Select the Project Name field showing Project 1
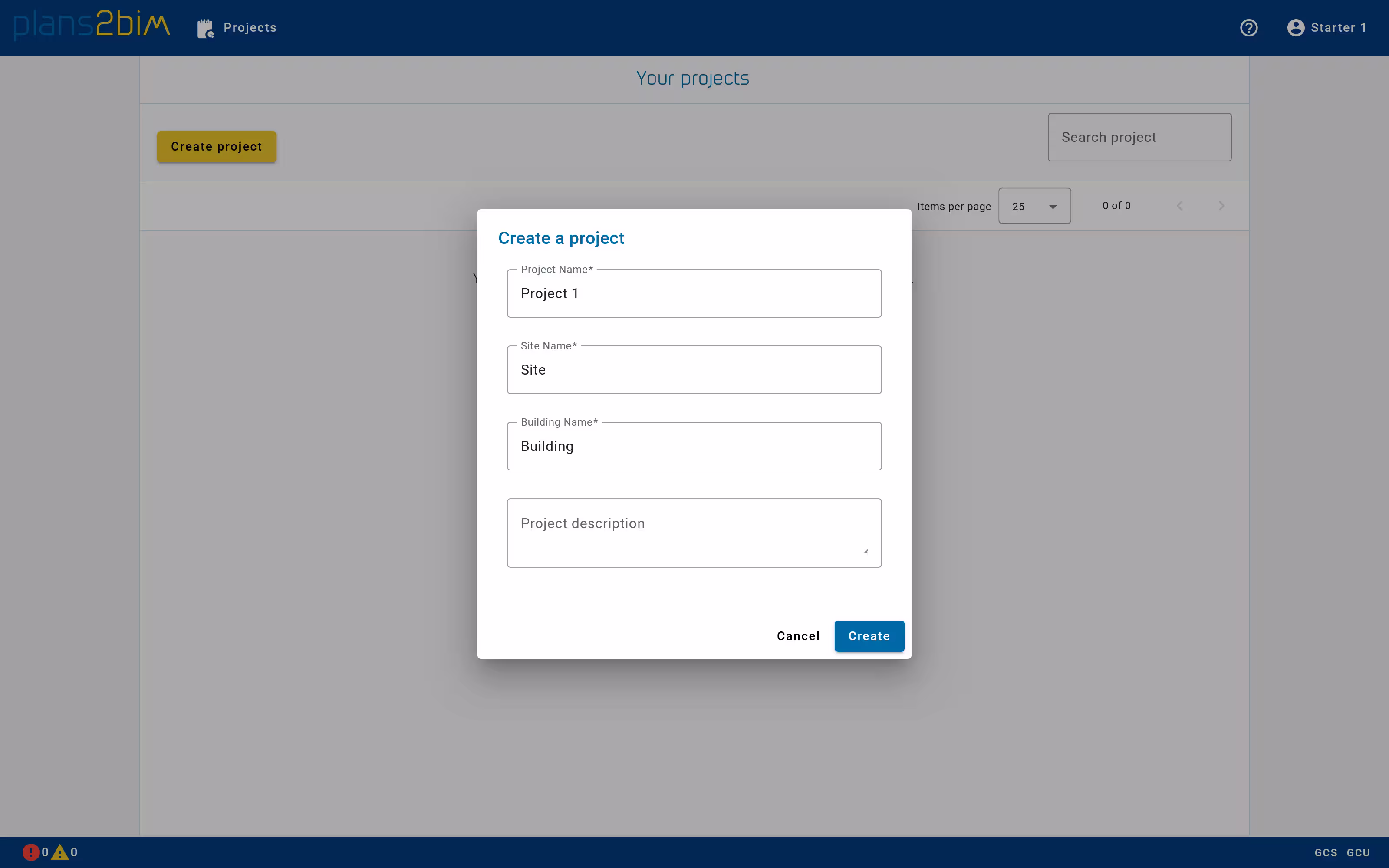The width and height of the screenshot is (1389, 868). pos(693,293)
